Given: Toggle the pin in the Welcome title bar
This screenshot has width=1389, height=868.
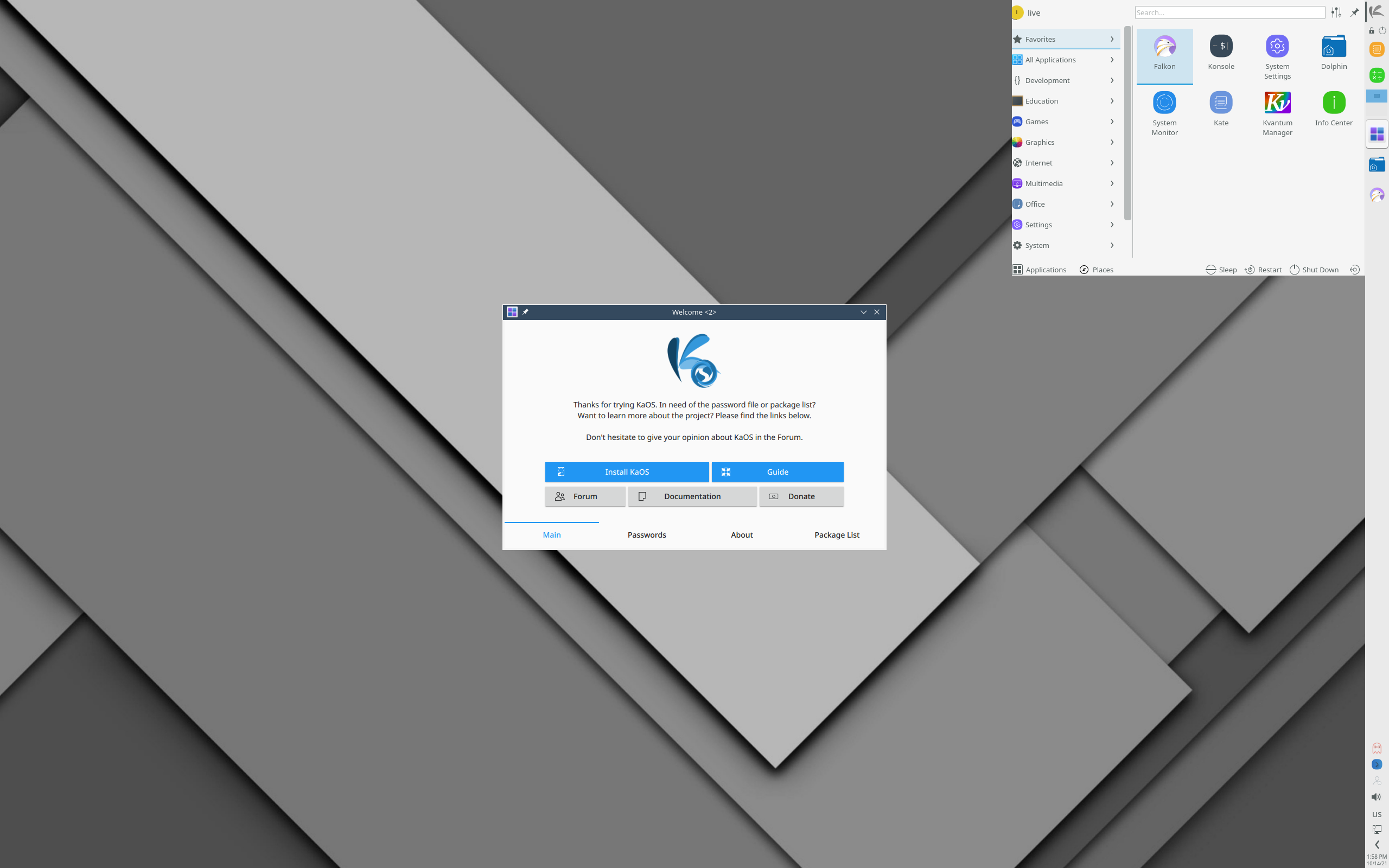Looking at the screenshot, I should 525,312.
